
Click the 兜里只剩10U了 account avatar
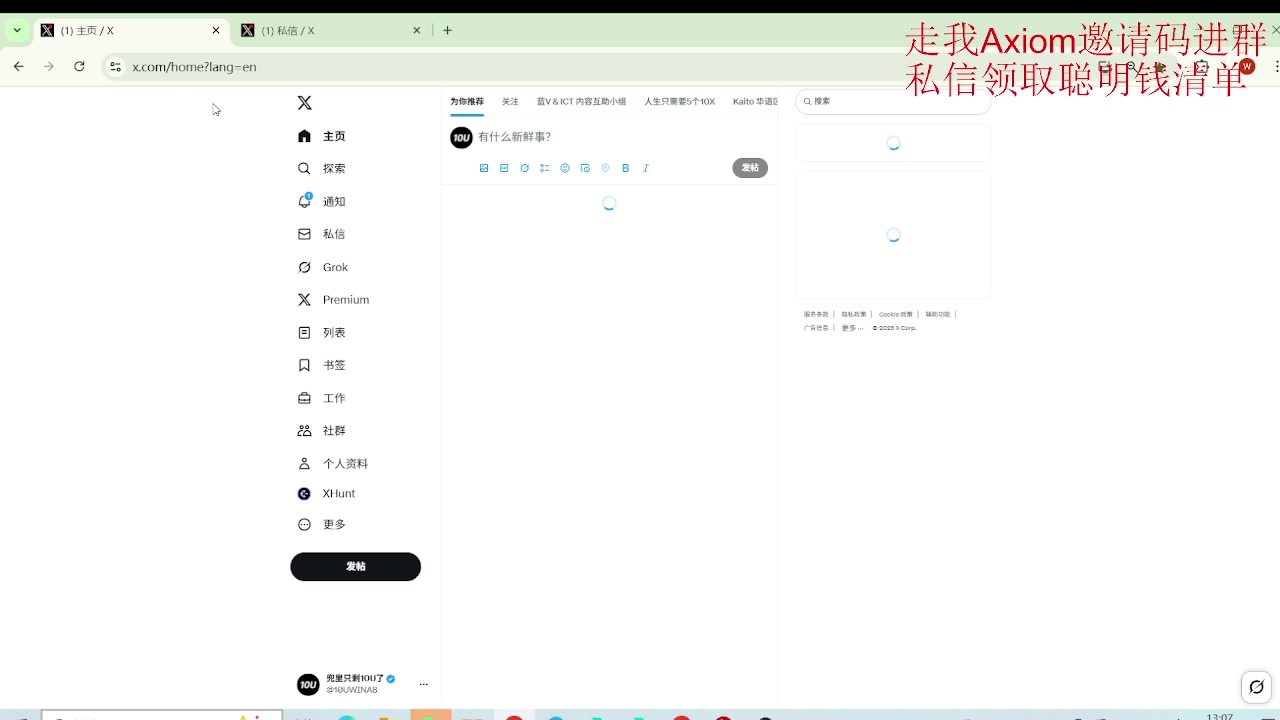click(x=308, y=684)
